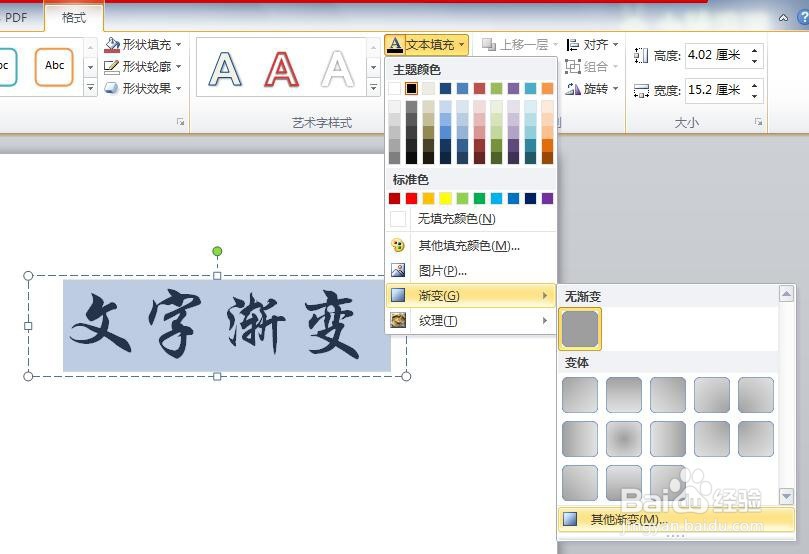Click the green rotation handle of text box
The image size is (809, 554).
pos(217,251)
